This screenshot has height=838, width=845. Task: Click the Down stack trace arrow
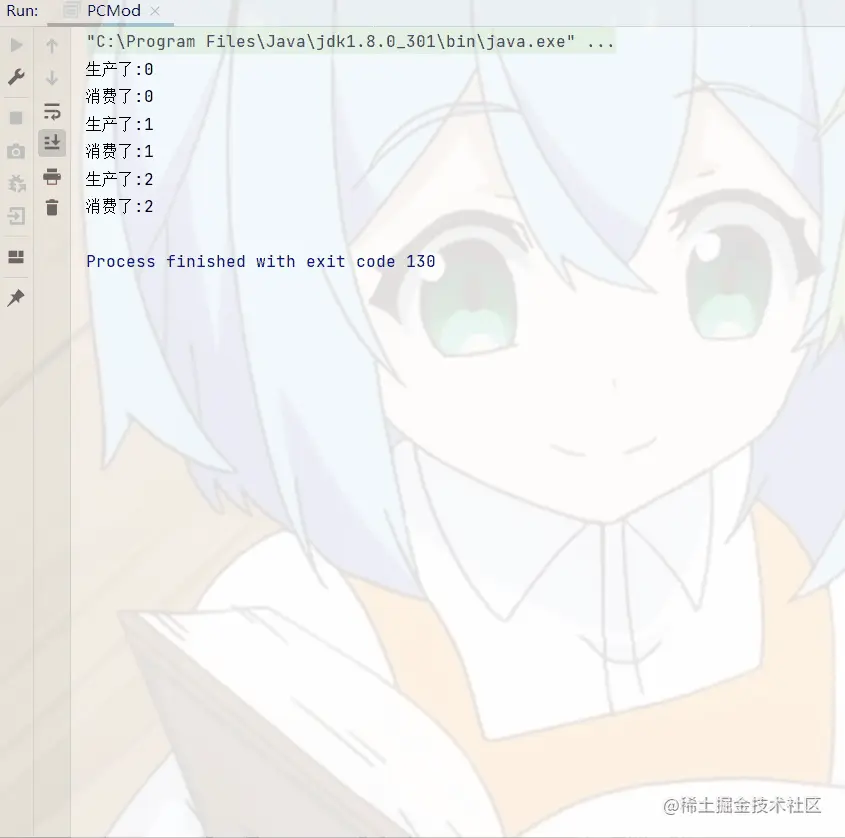(x=52, y=78)
